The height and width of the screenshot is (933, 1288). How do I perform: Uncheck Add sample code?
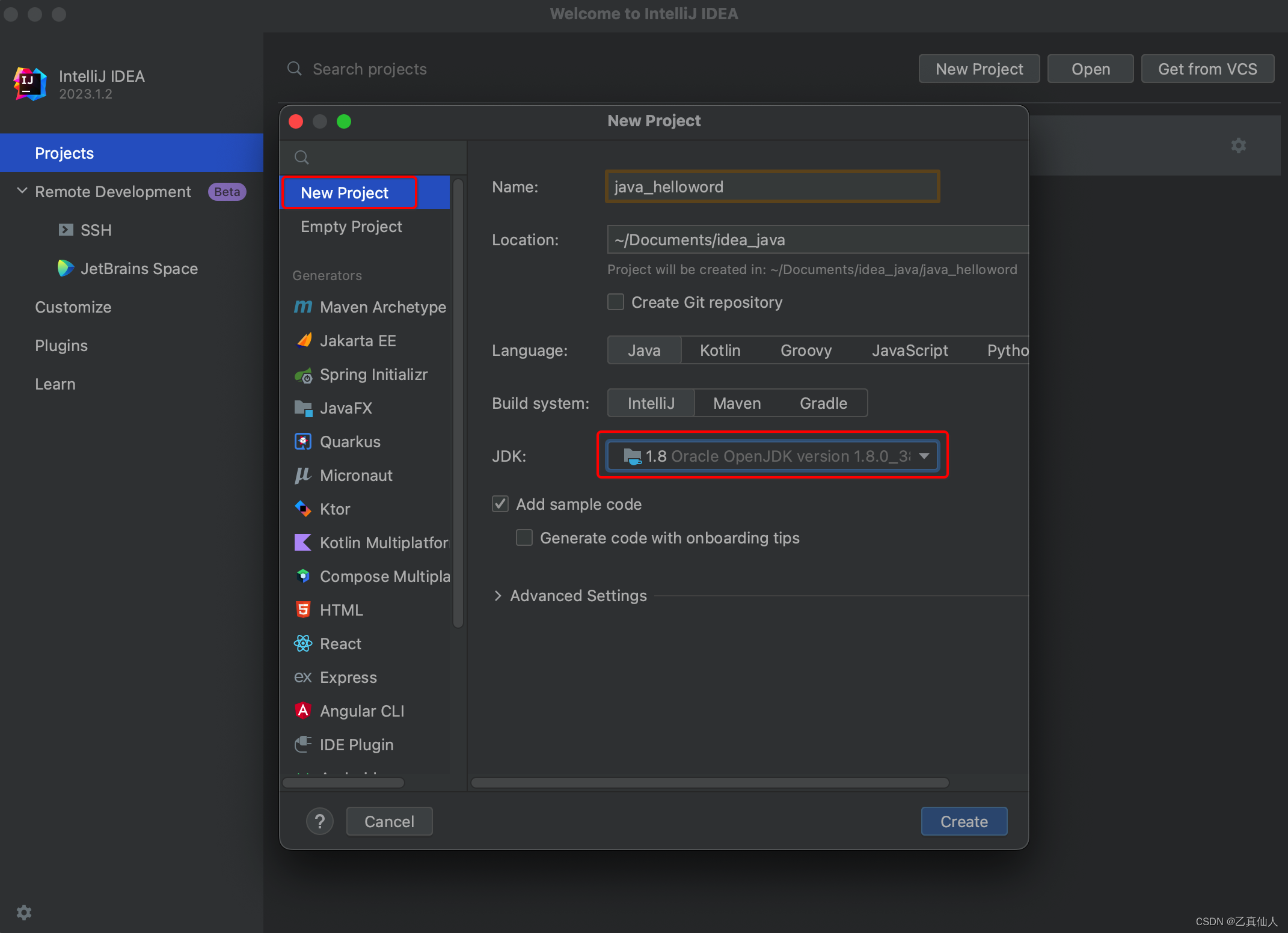[500, 504]
